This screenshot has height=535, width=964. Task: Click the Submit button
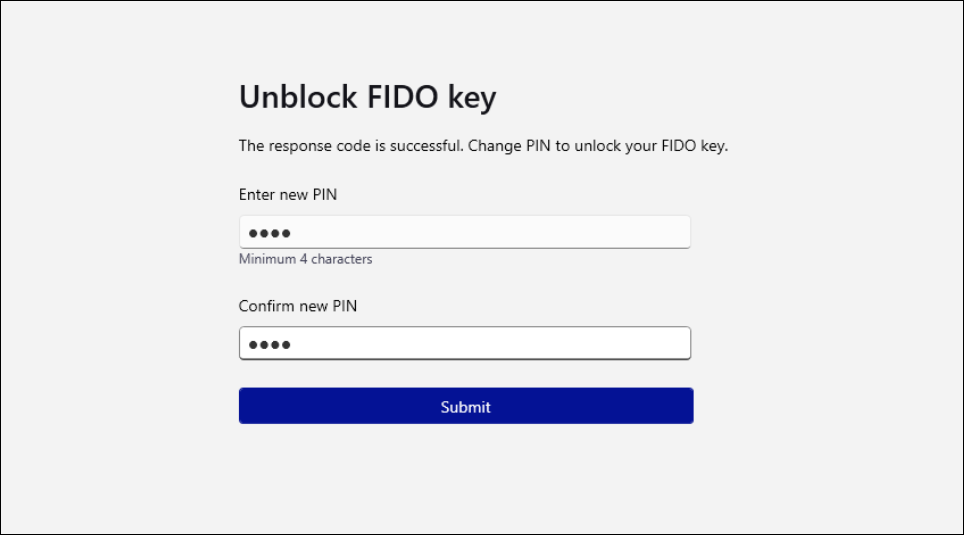tap(465, 406)
